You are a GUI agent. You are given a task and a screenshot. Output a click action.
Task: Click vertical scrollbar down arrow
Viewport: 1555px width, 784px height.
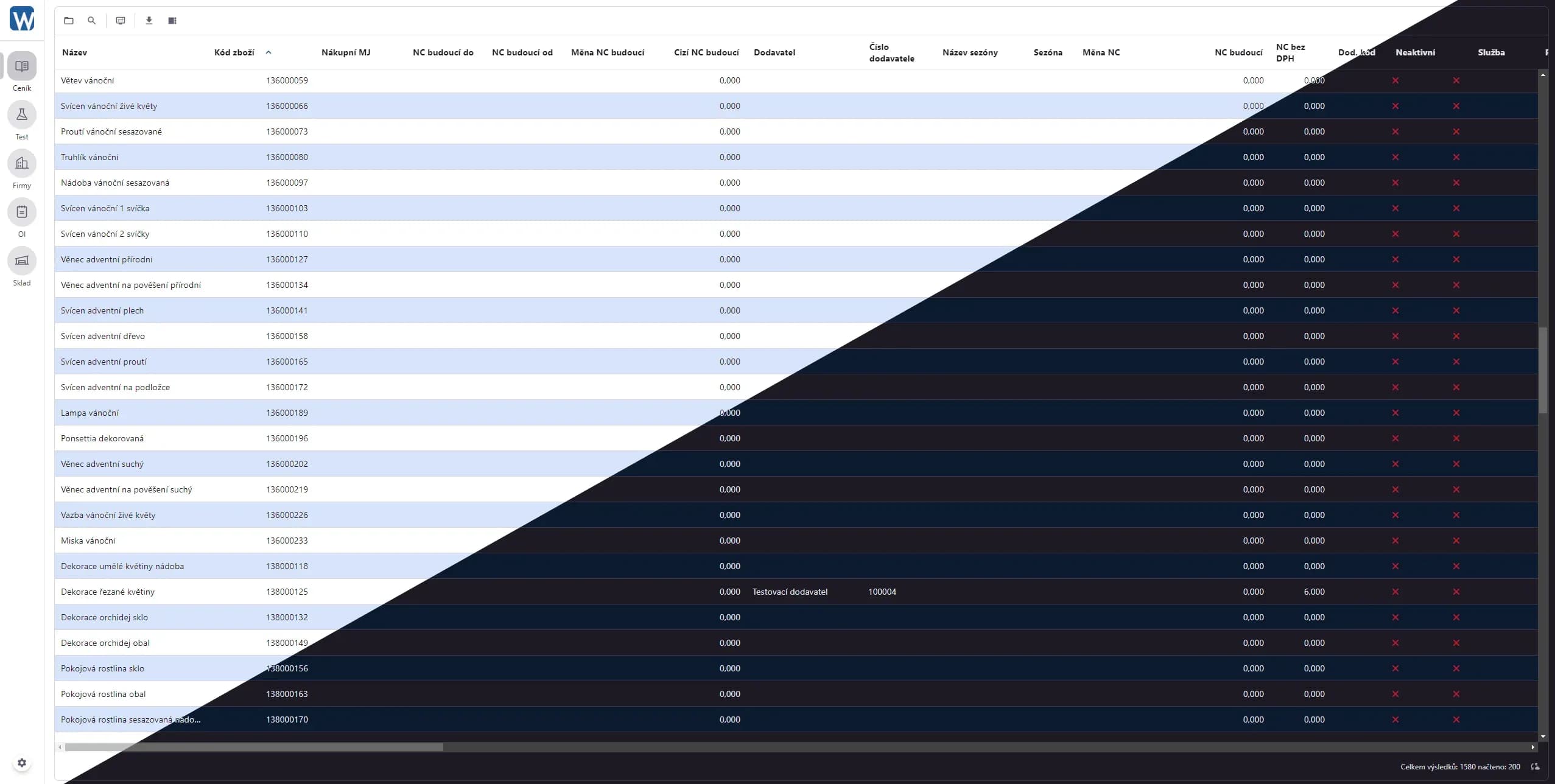pyautogui.click(x=1543, y=737)
